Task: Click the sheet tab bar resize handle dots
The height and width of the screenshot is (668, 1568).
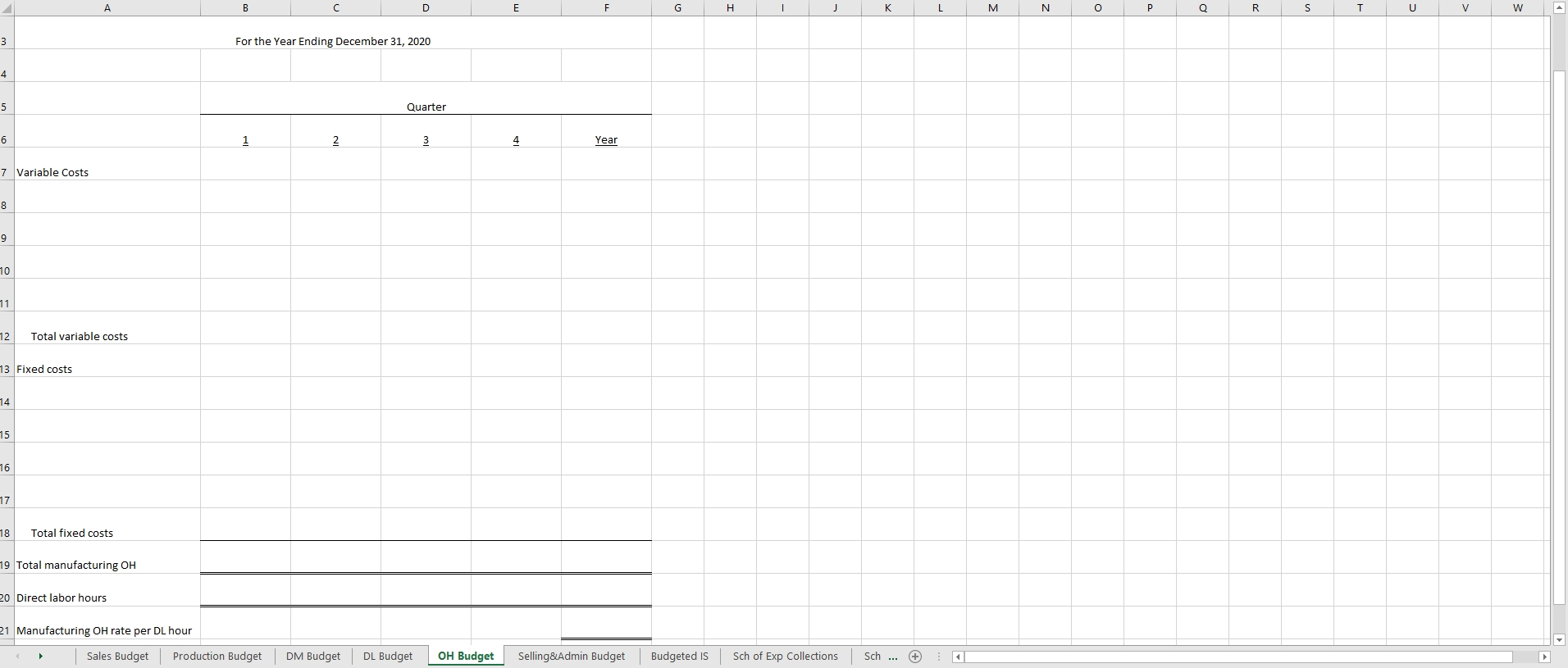Action: (939, 657)
